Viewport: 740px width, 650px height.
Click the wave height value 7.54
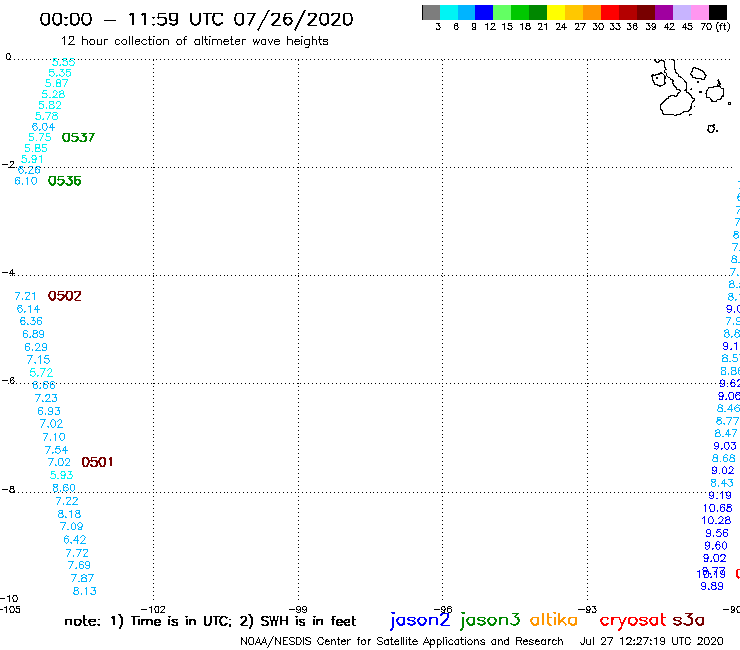pyautogui.click(x=56, y=450)
